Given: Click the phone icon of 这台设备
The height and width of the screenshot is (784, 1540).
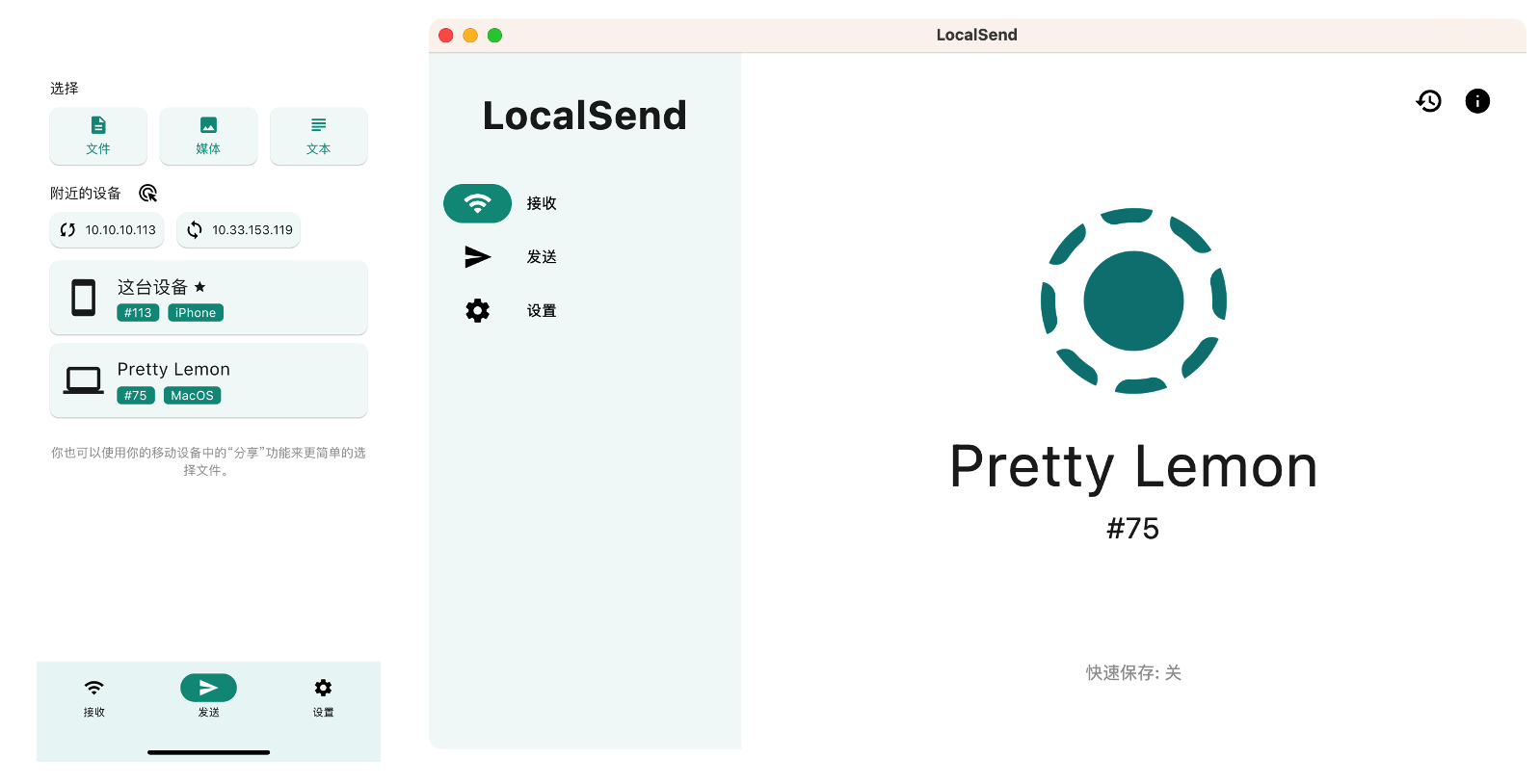Looking at the screenshot, I should point(84,298).
